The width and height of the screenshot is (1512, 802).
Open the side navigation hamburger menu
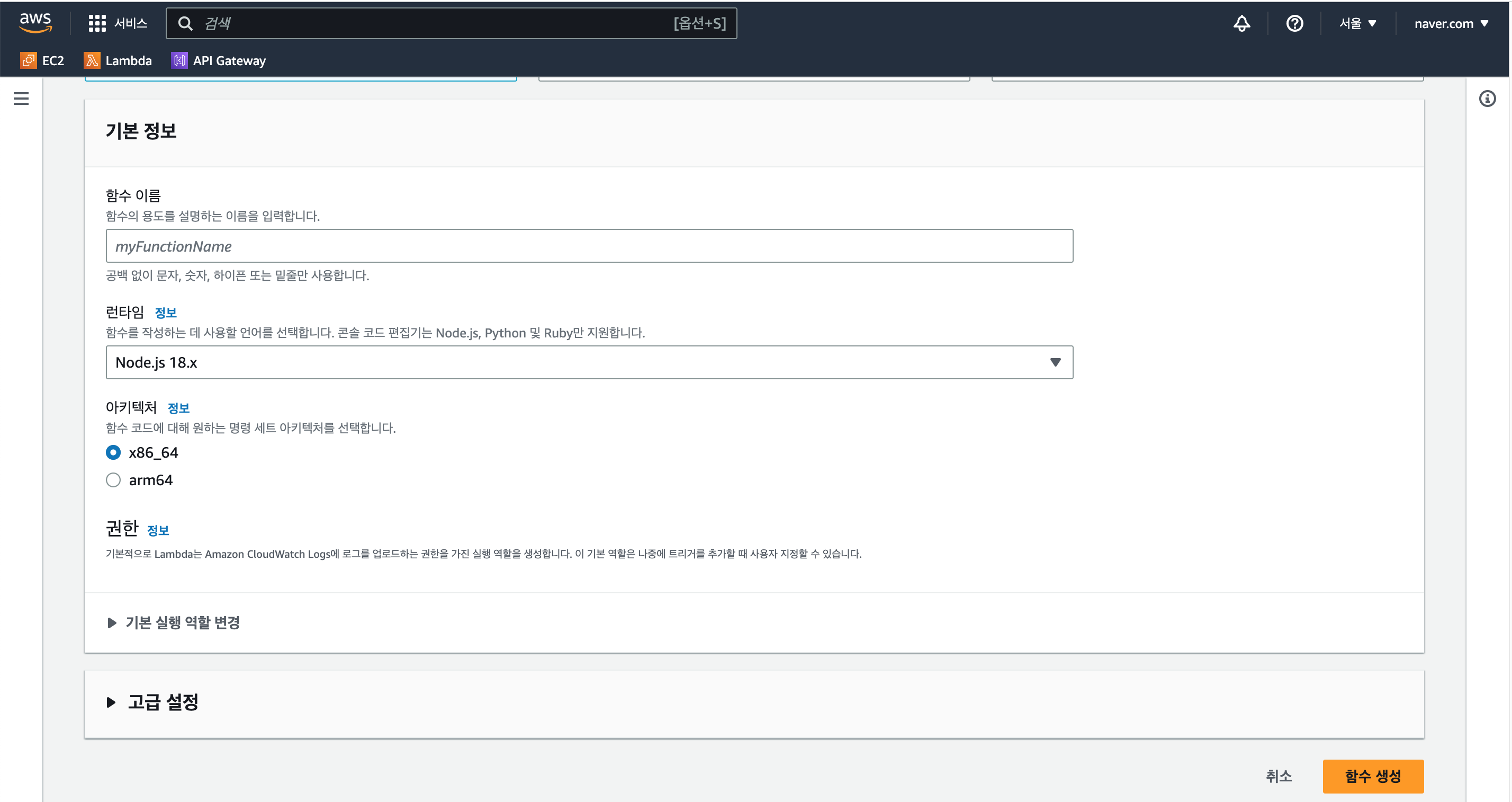pos(21,99)
